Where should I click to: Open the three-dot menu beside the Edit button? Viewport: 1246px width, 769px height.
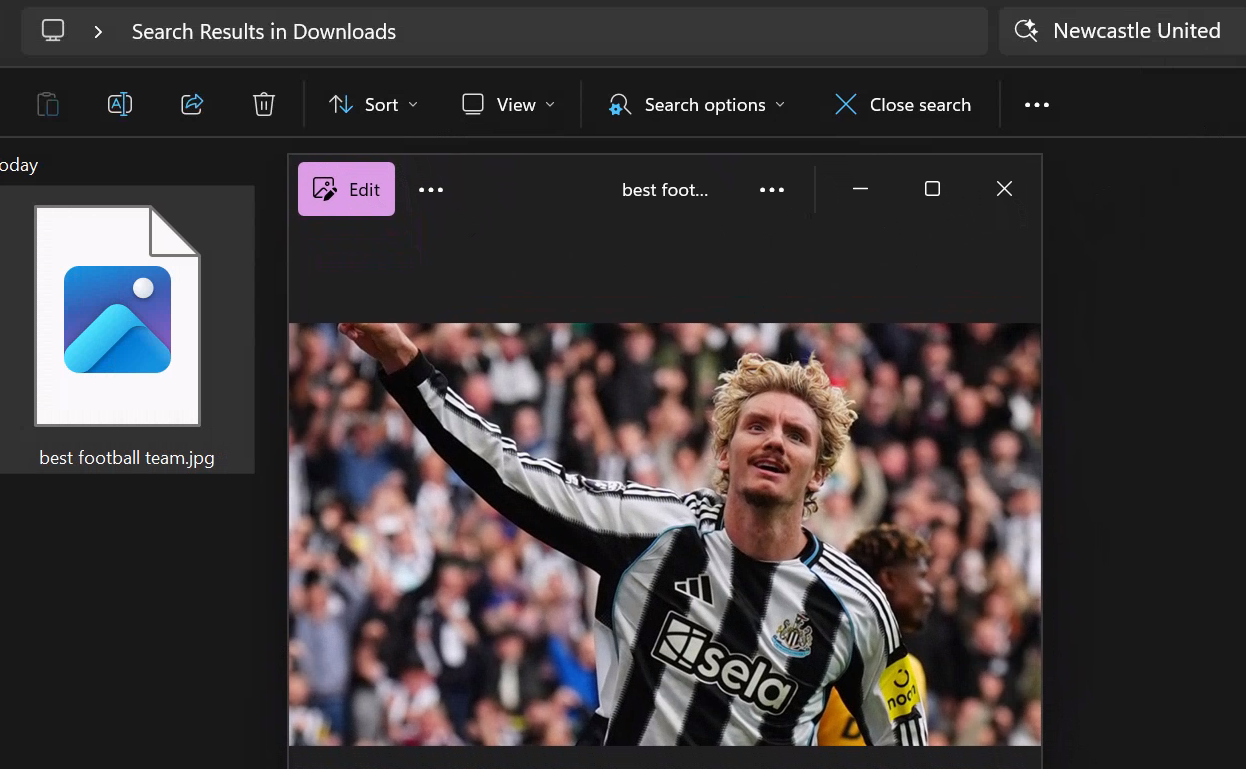tap(431, 190)
